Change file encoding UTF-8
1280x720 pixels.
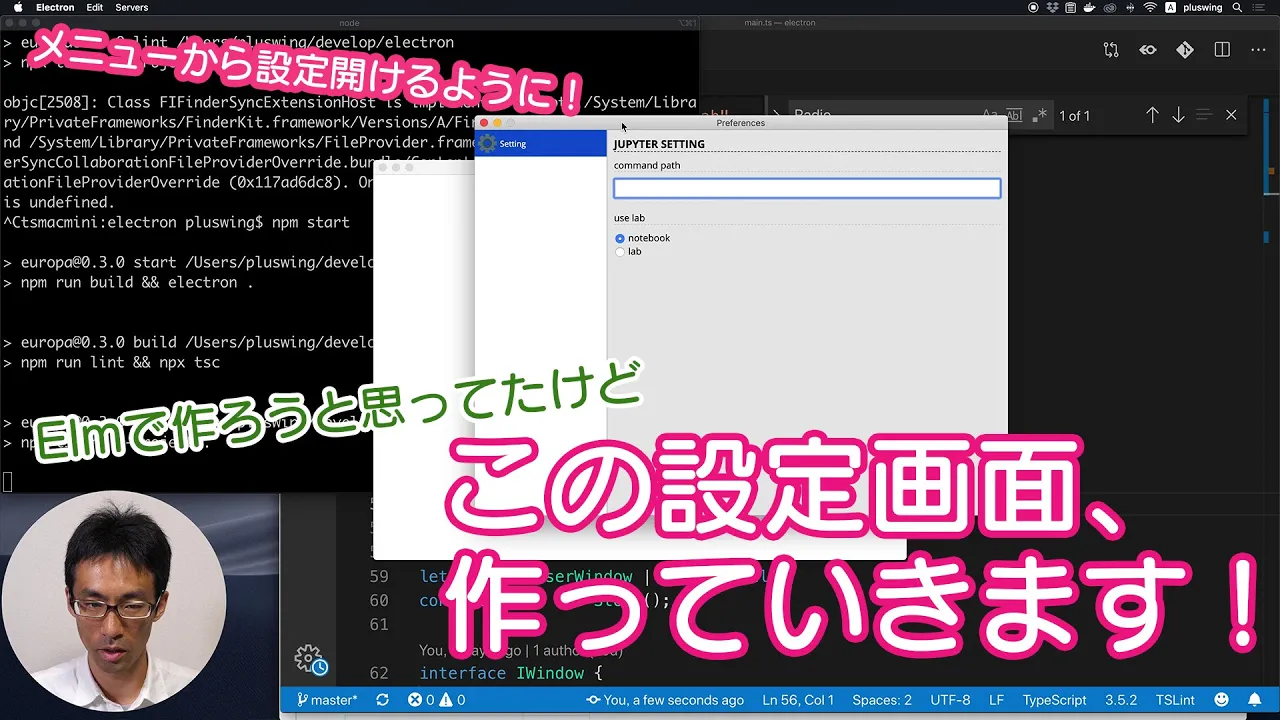click(x=950, y=700)
